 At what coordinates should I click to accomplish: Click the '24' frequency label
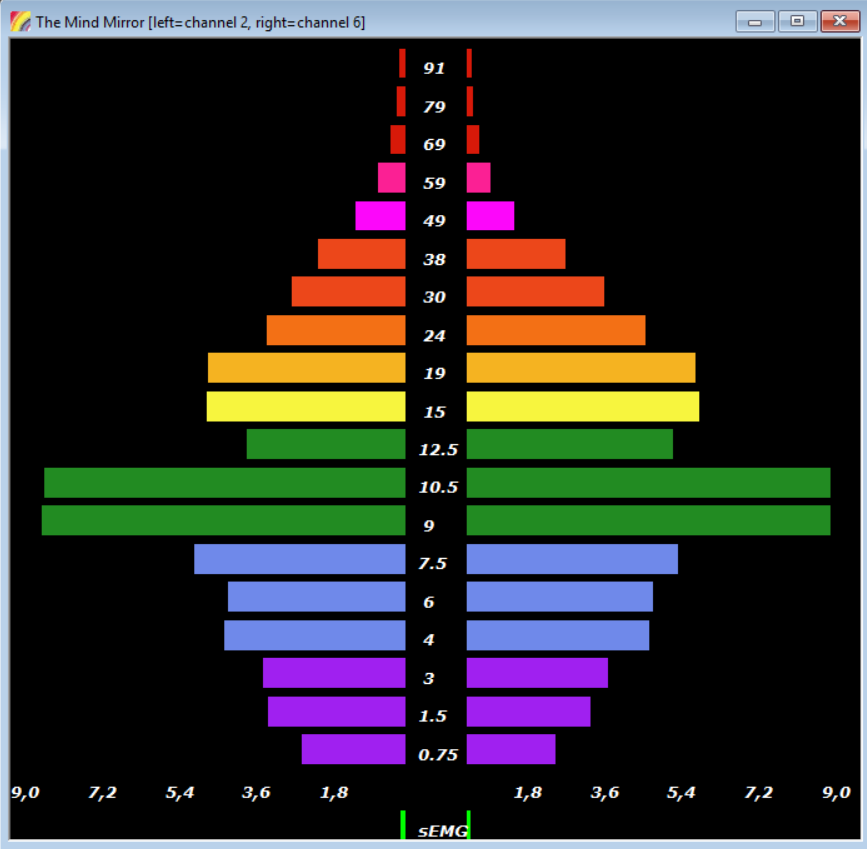click(x=434, y=336)
